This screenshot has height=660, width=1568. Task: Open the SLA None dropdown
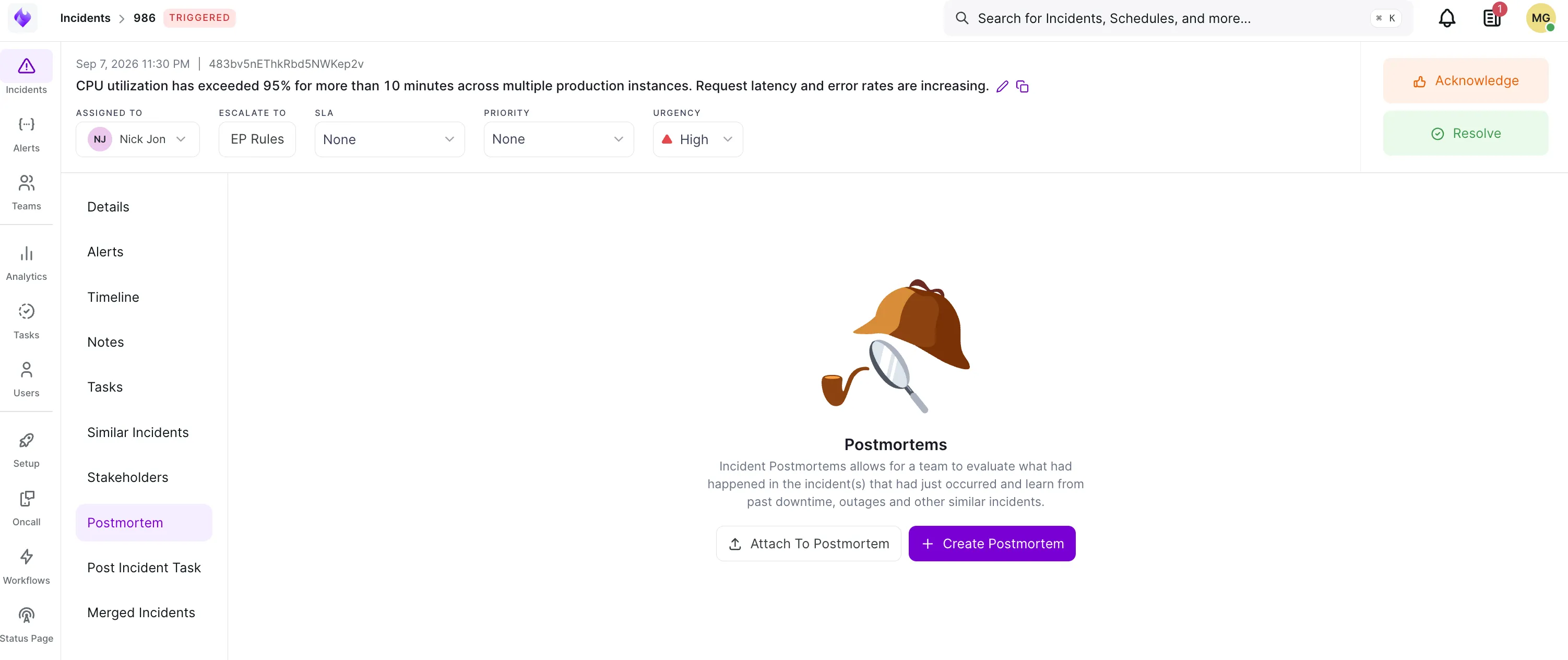(x=389, y=139)
